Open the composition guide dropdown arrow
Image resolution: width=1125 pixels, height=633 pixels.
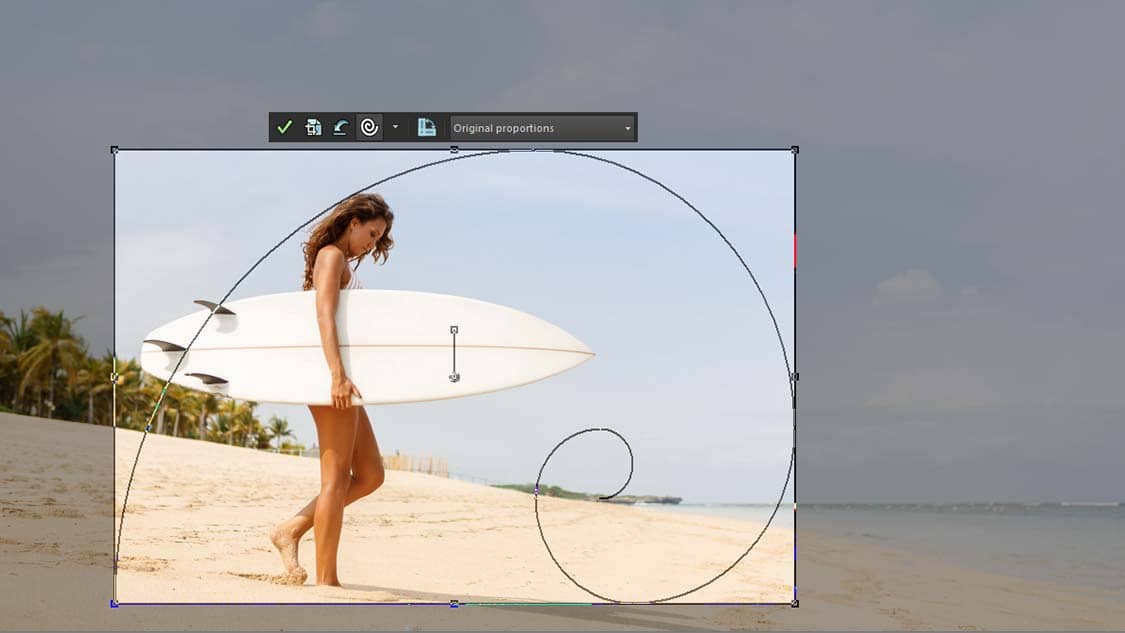pos(396,128)
